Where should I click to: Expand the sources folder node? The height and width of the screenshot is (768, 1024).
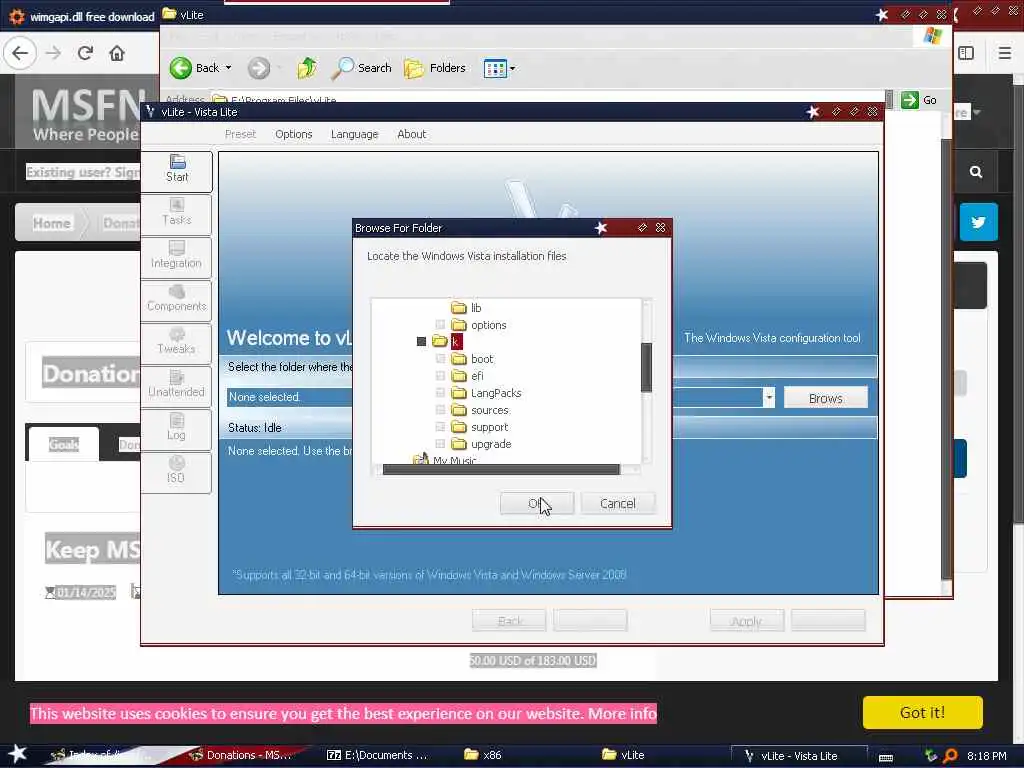pyautogui.click(x=440, y=409)
